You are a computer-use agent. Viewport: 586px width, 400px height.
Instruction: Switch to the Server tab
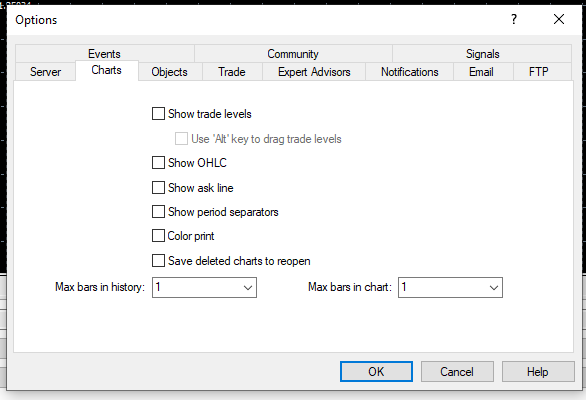pyautogui.click(x=46, y=72)
